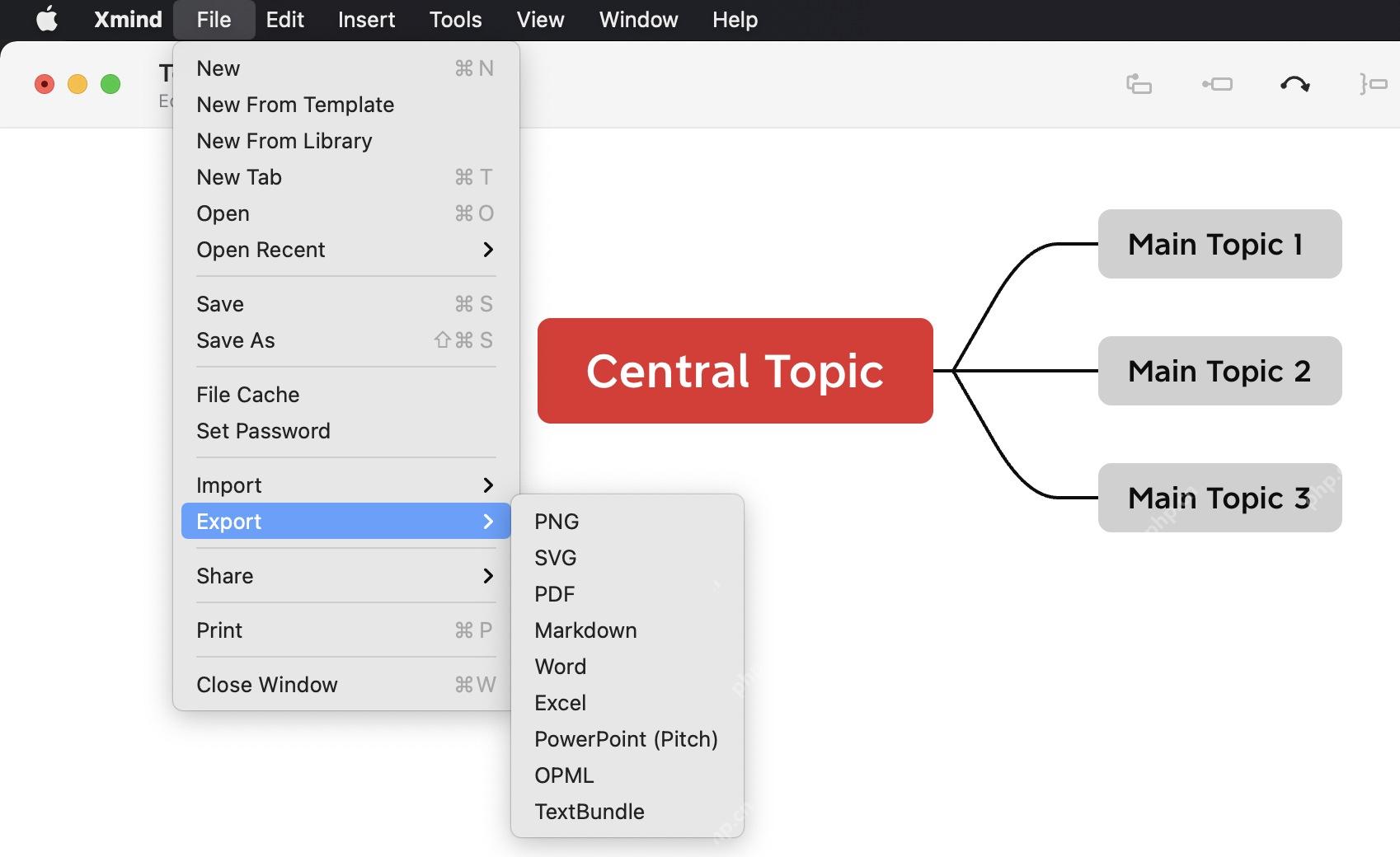This screenshot has width=1400, height=857.
Task: Select the Main Topic 3 node
Action: [x=1220, y=498]
